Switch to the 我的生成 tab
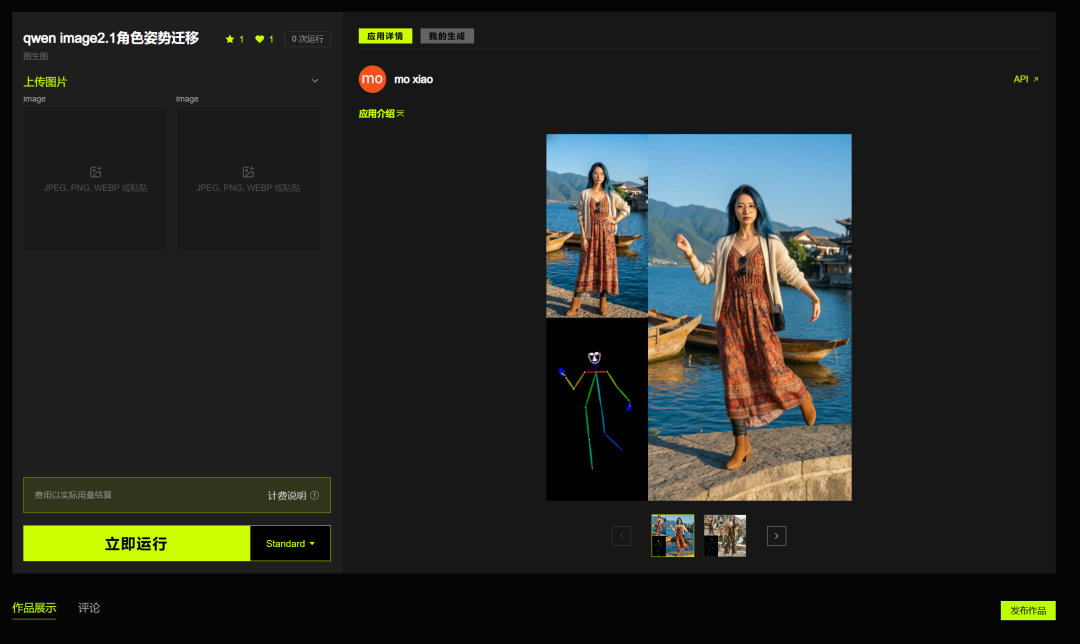 tap(447, 36)
